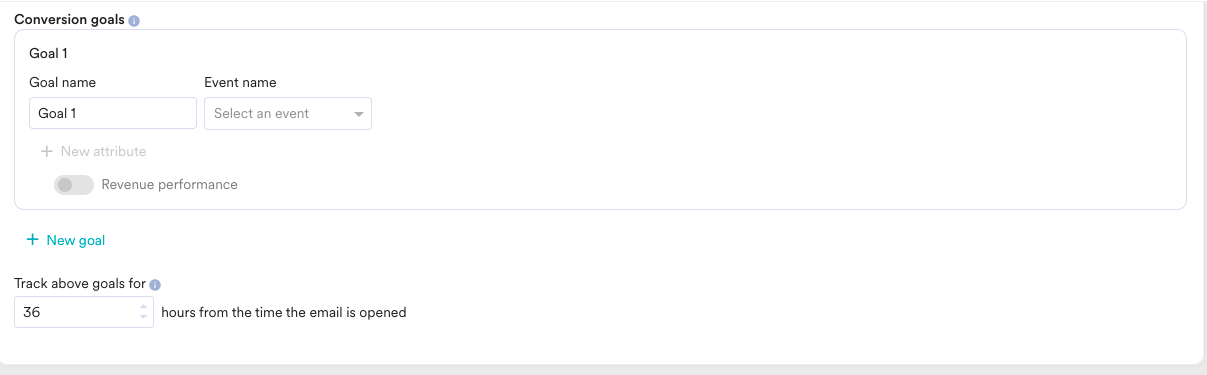Click the Event name field label
This screenshot has height=375, width=1207.
(x=240, y=82)
